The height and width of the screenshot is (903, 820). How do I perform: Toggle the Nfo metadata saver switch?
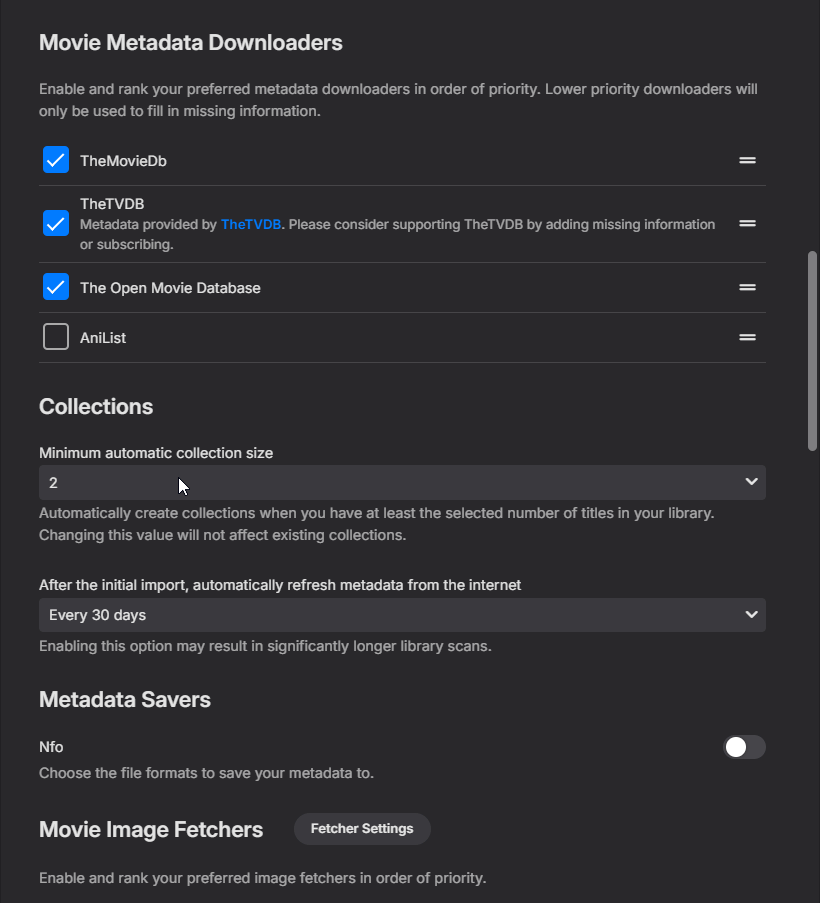(x=744, y=747)
